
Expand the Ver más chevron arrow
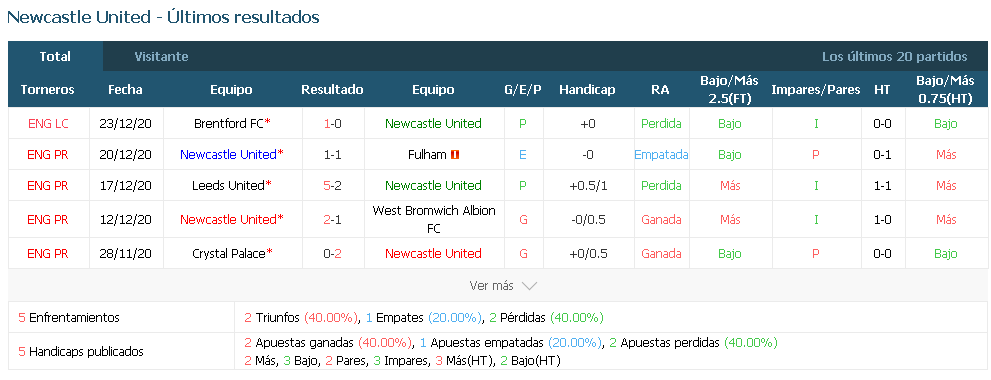tap(530, 286)
